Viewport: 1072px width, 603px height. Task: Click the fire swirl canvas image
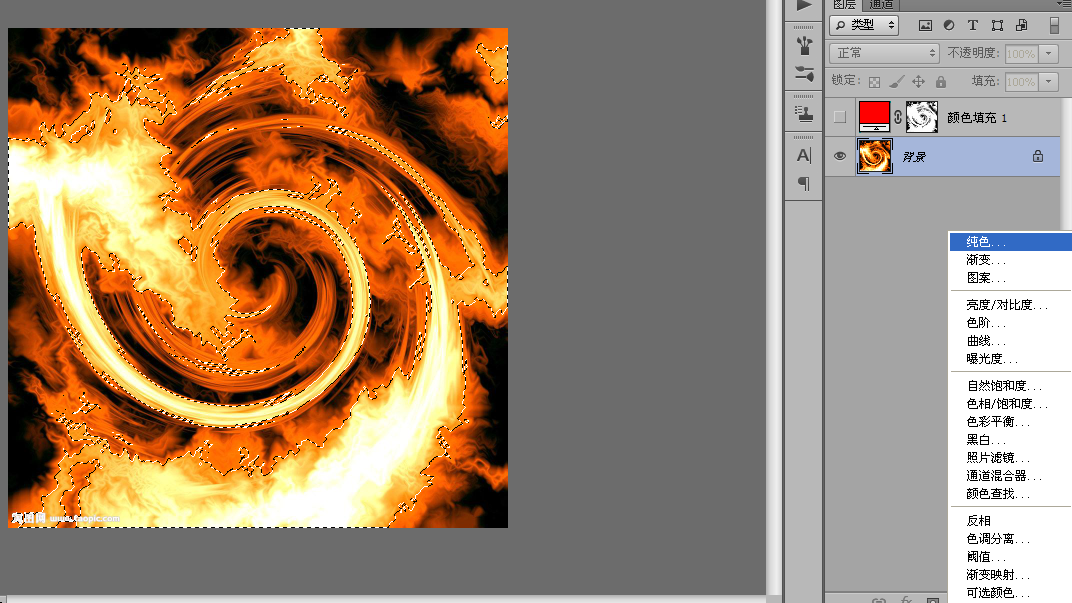point(258,278)
